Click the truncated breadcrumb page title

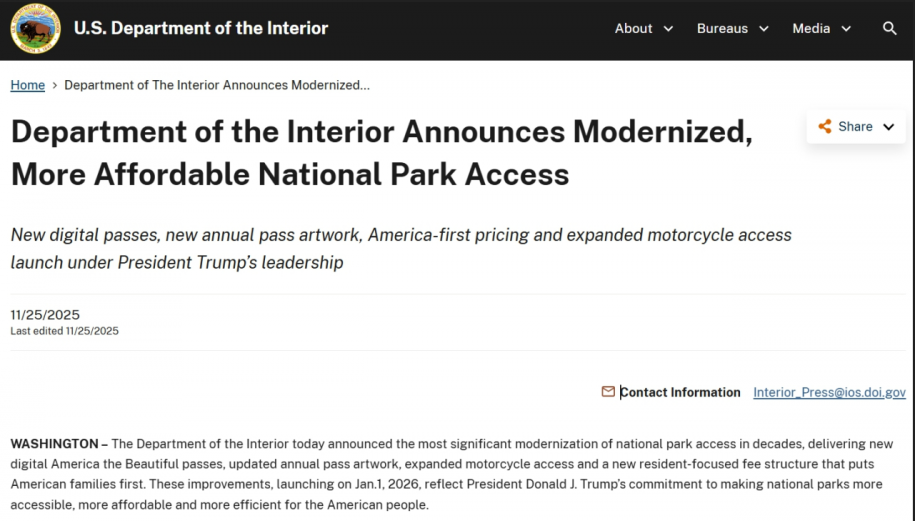(x=217, y=85)
